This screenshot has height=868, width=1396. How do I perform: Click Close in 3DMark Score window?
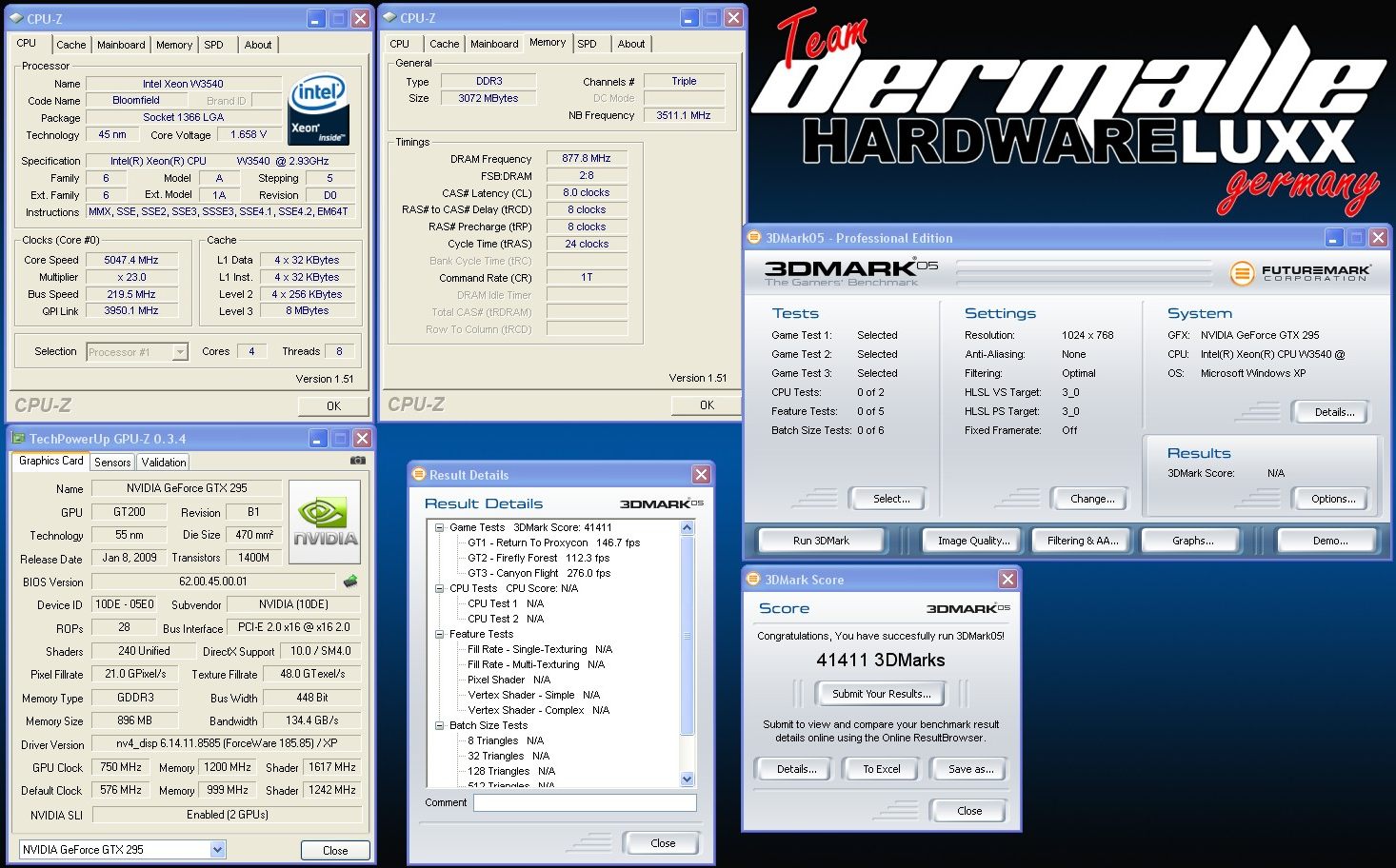969,811
